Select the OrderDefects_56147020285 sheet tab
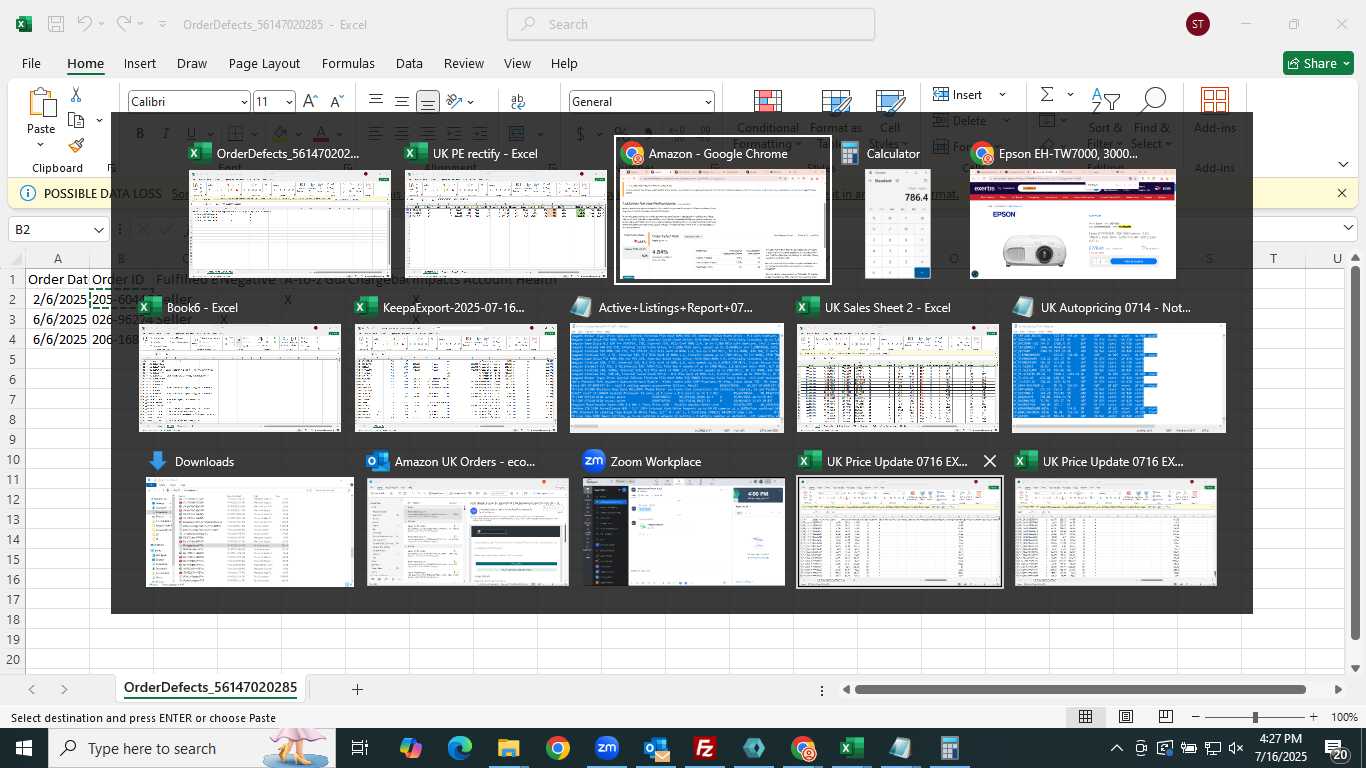Viewport: 1366px width, 768px height. point(210,688)
